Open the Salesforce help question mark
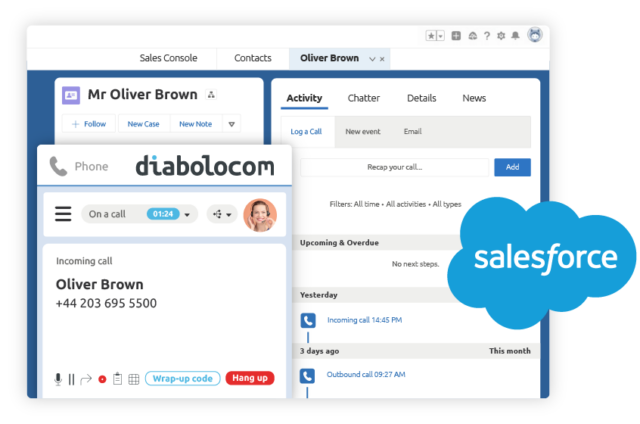640x424 pixels. pos(487,36)
